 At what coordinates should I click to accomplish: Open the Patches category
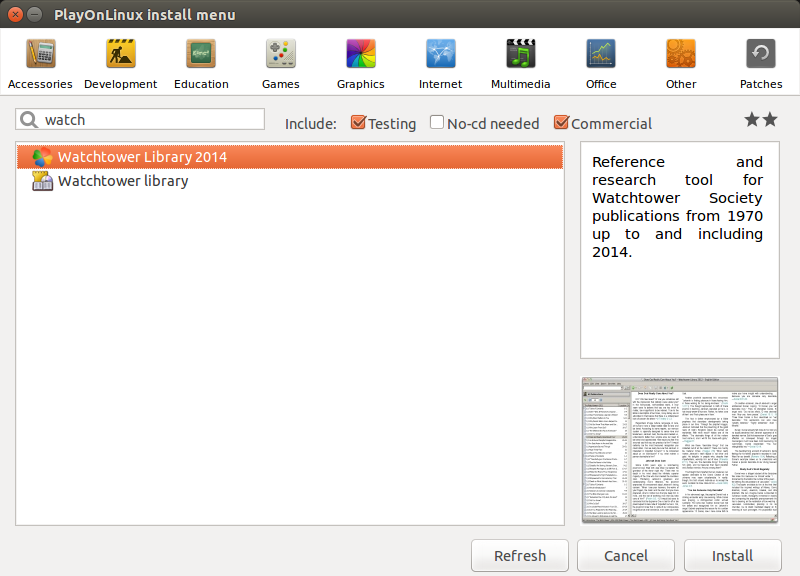pos(761,54)
